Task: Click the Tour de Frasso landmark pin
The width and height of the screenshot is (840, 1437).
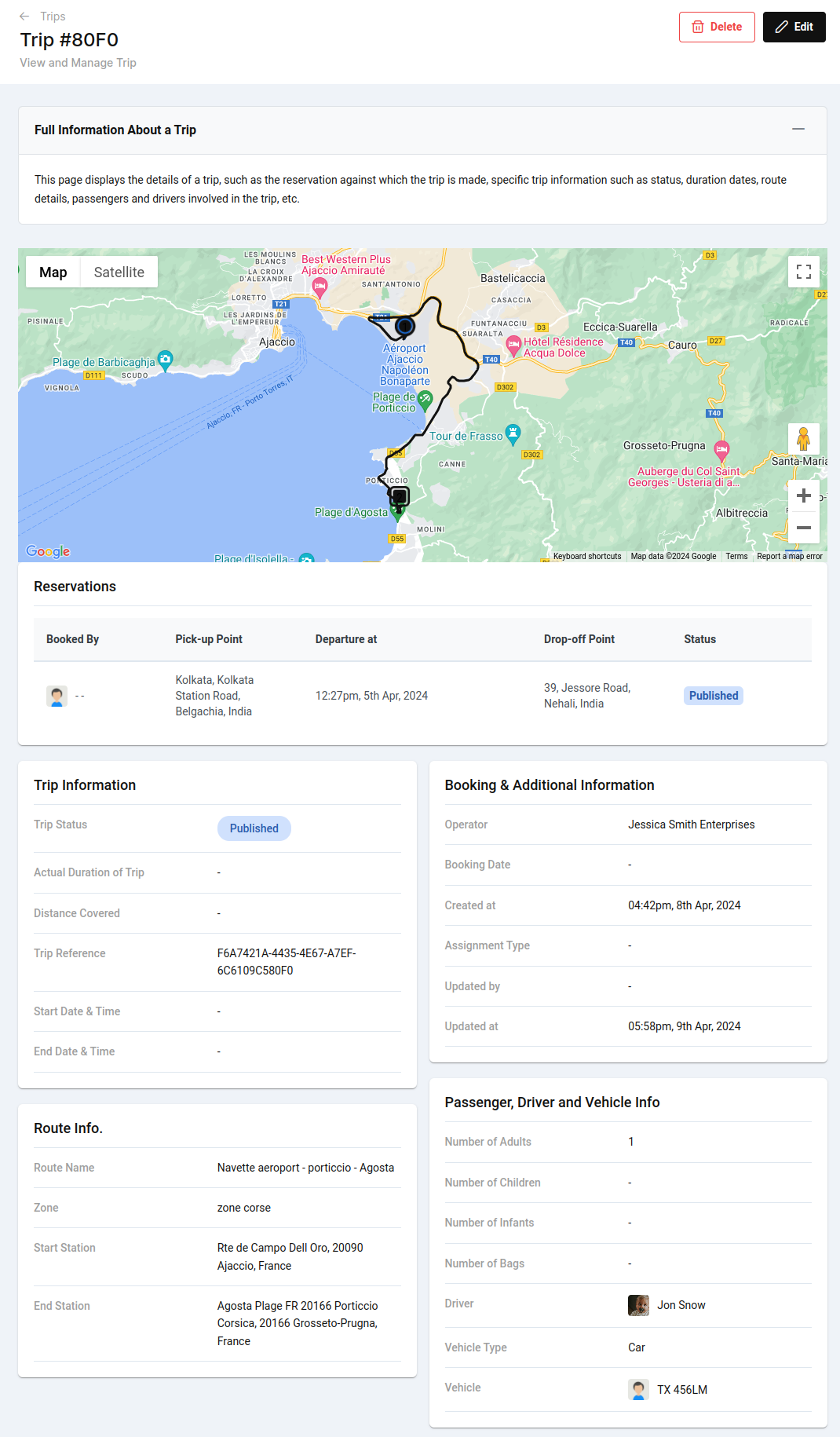Action: click(x=513, y=432)
